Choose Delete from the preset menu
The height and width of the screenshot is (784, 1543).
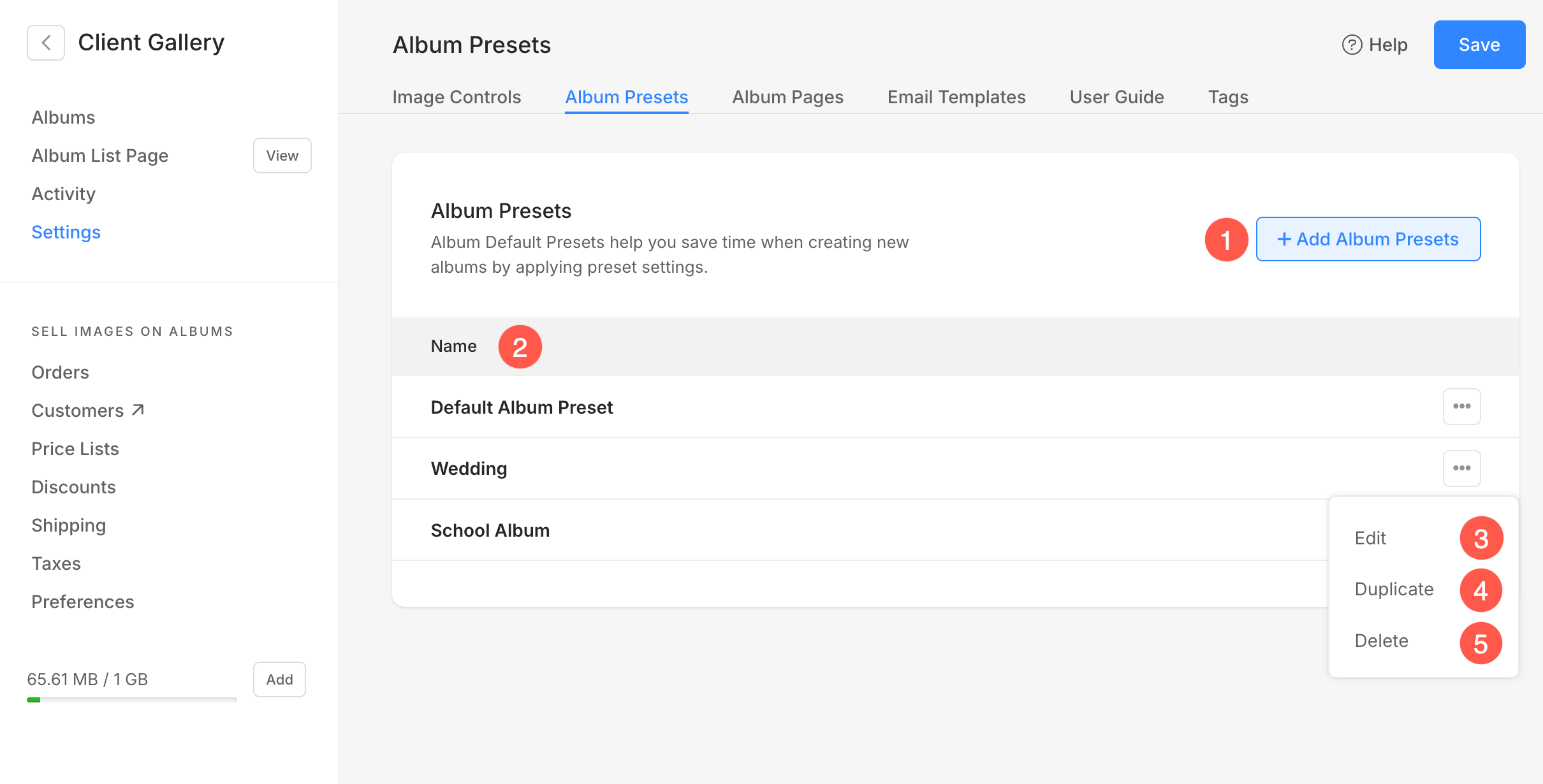click(1381, 641)
